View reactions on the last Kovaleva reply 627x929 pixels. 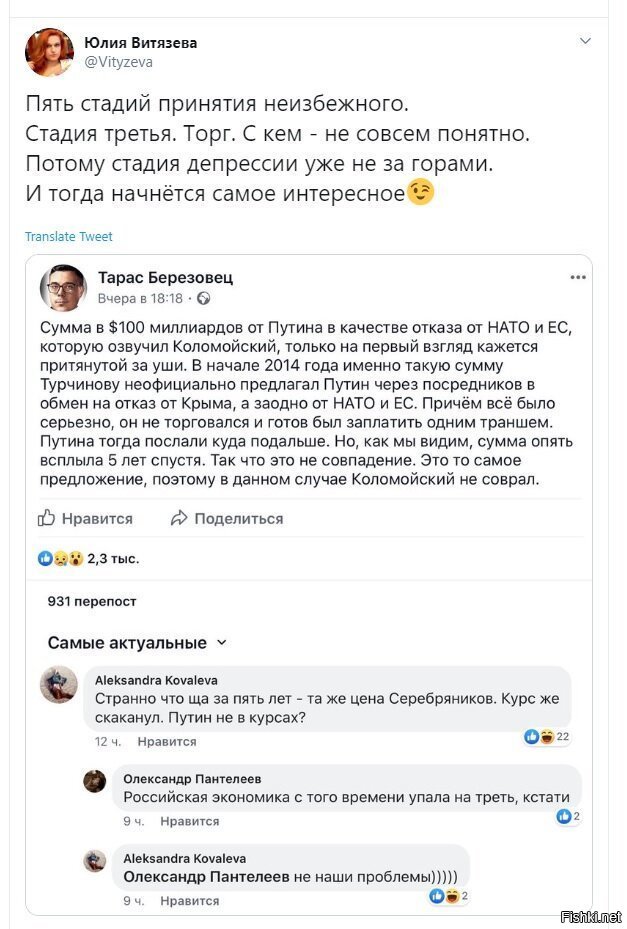pyautogui.click(x=449, y=896)
